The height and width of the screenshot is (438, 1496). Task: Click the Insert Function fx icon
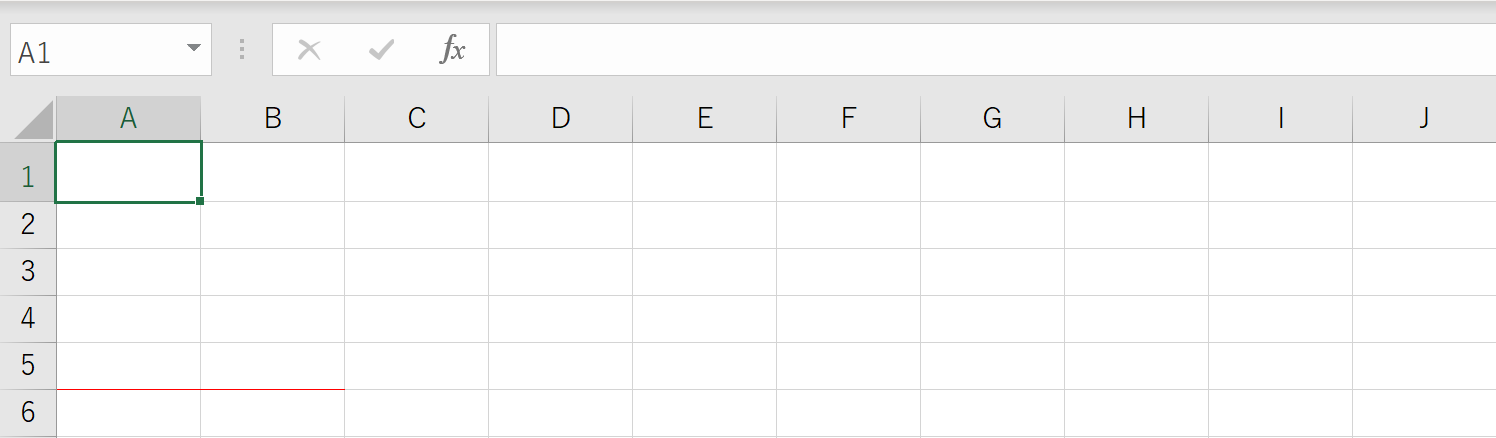[x=453, y=50]
